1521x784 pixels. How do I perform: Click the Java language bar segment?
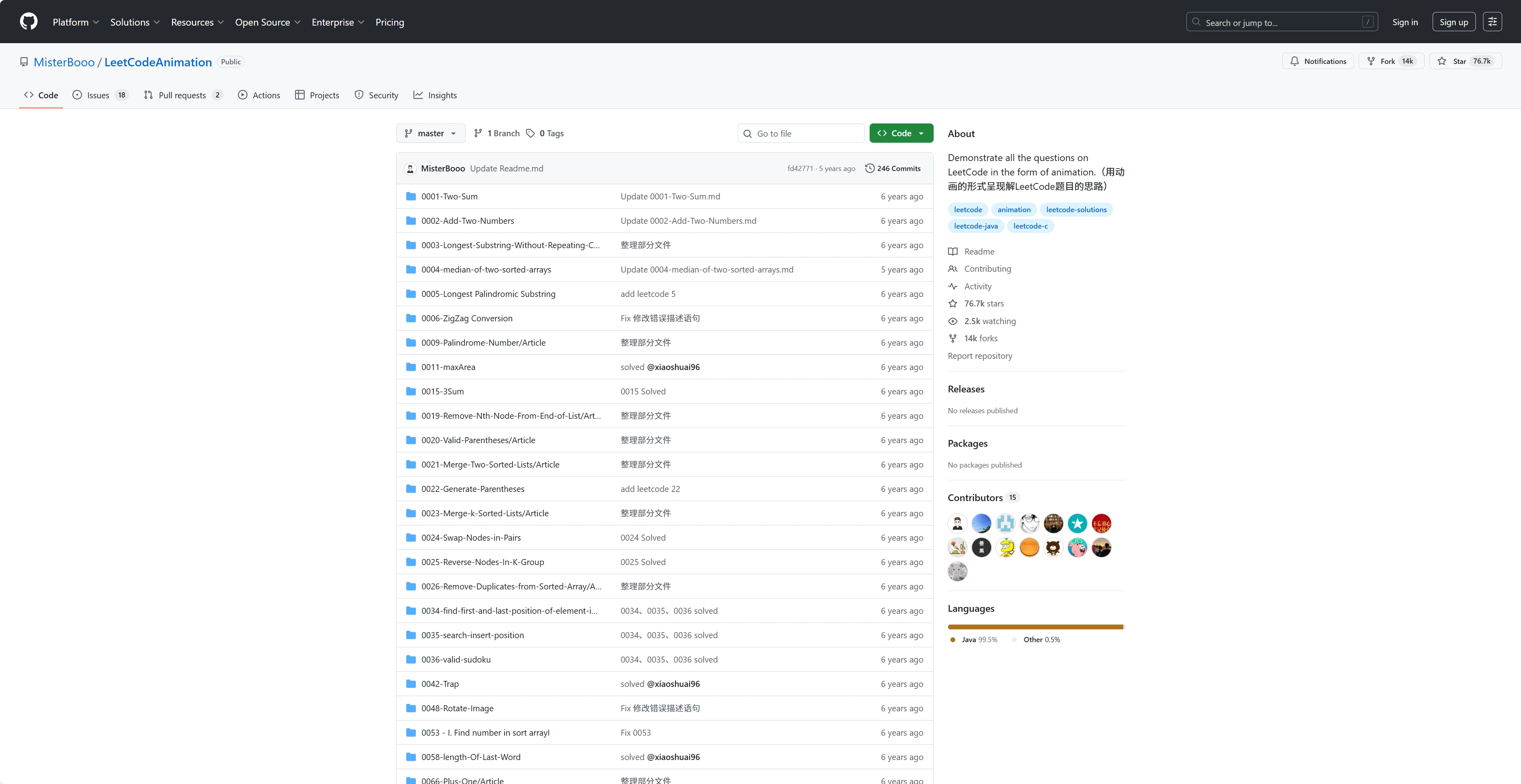[x=1035, y=627]
